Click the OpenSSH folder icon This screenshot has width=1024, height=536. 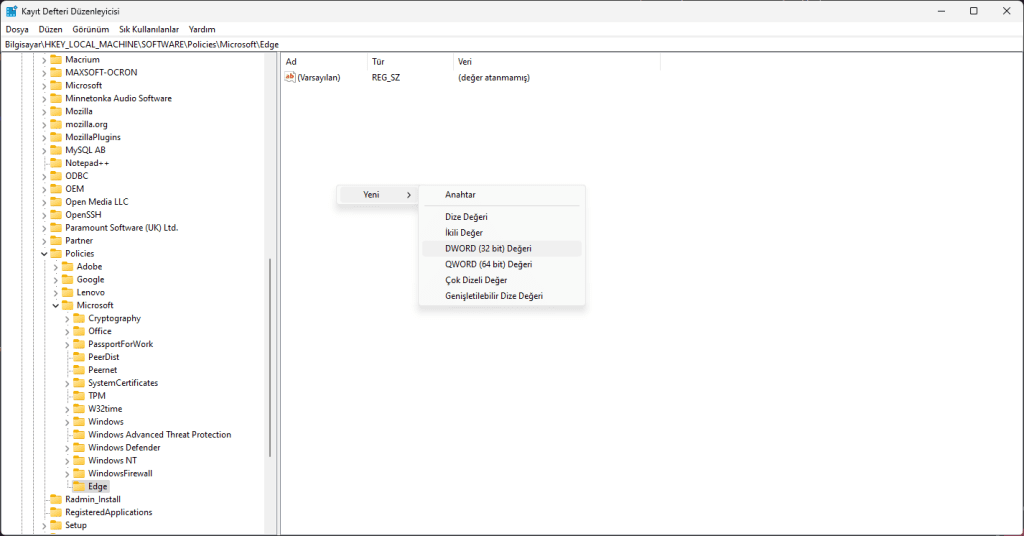[x=56, y=214]
